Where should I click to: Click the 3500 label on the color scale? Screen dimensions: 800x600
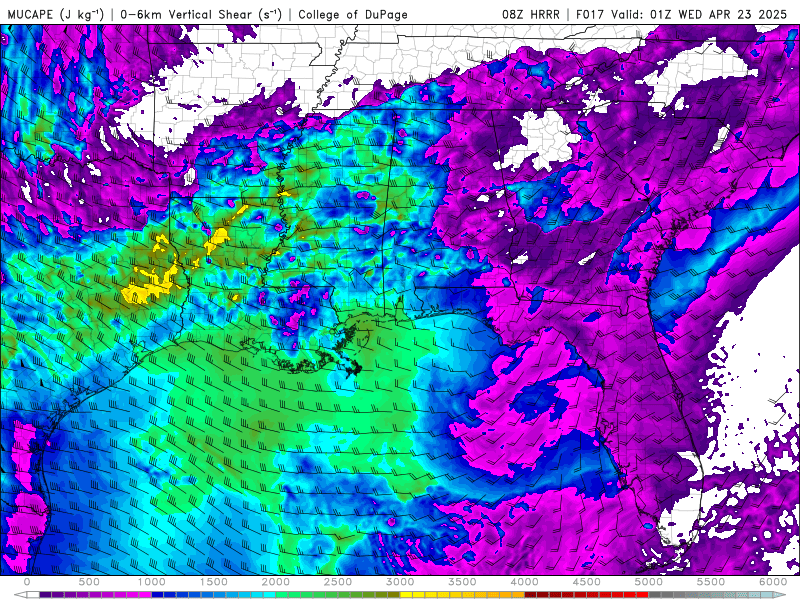462,582
